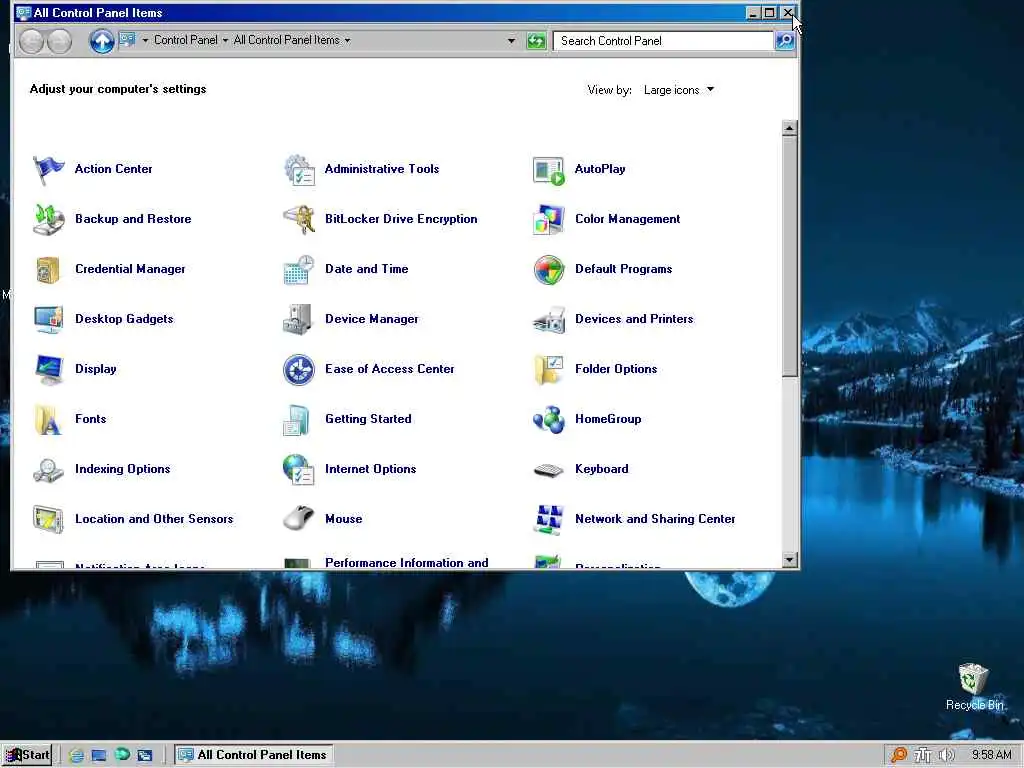Click the vertical scrollbar thumb

point(789,256)
